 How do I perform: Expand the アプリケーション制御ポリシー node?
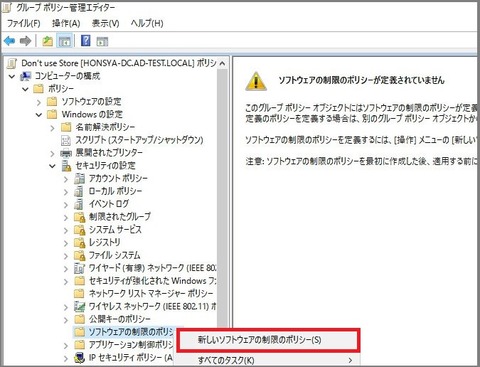click(66, 345)
